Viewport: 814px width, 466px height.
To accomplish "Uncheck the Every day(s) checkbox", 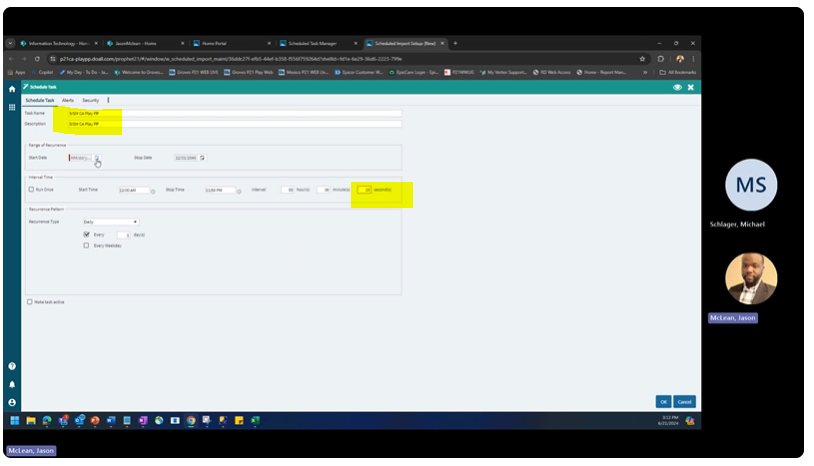I will [87, 234].
